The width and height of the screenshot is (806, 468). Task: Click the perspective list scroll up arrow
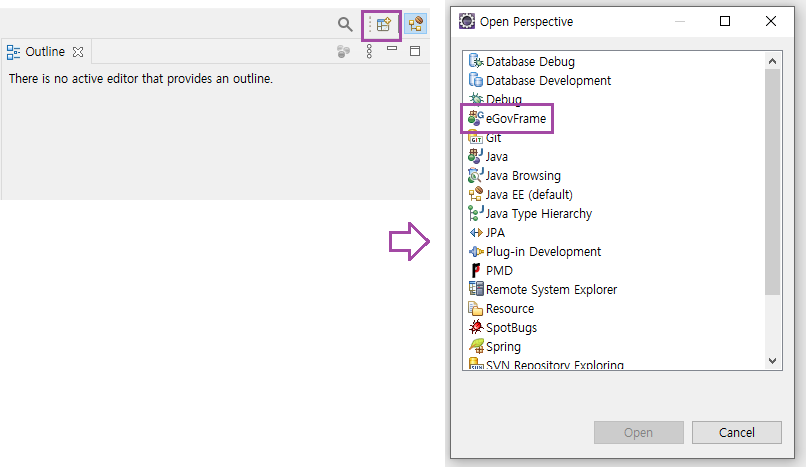coord(772,61)
